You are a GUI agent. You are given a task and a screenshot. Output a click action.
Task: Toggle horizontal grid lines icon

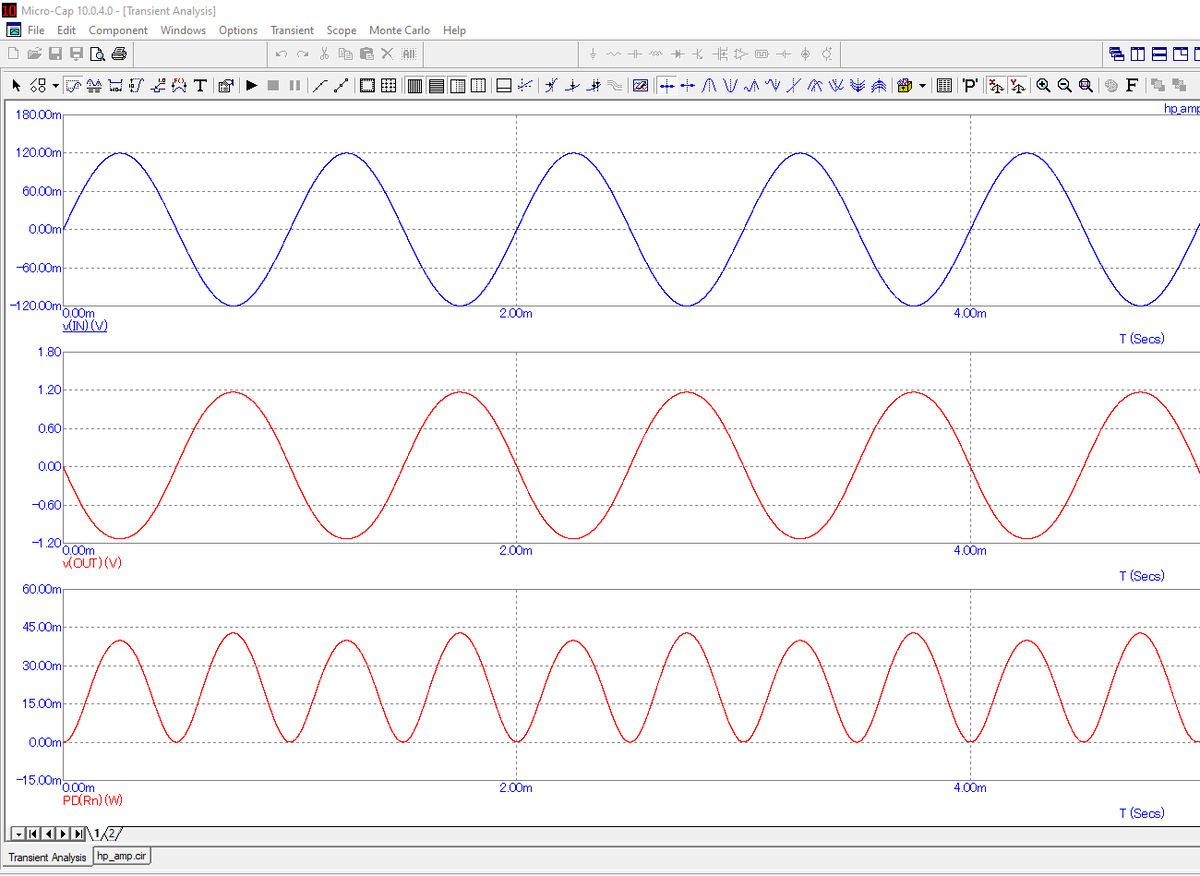pos(436,86)
